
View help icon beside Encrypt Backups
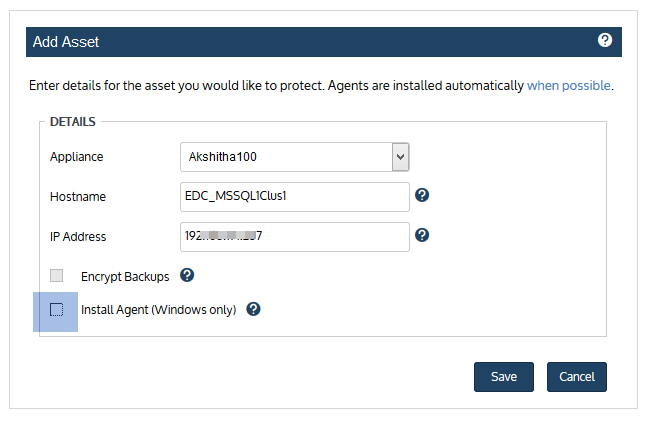[187, 275]
